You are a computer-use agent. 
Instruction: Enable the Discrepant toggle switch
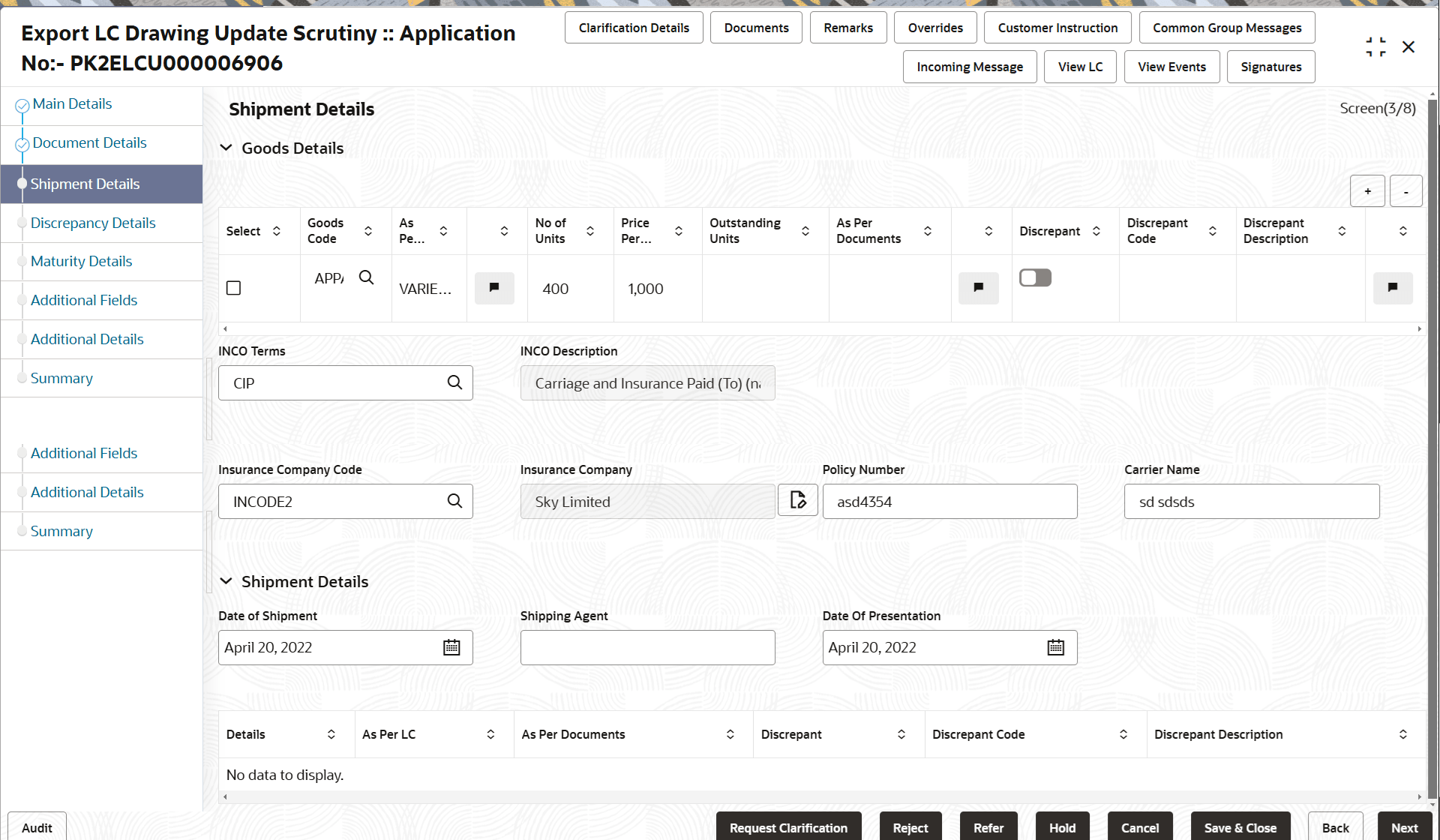[x=1035, y=277]
